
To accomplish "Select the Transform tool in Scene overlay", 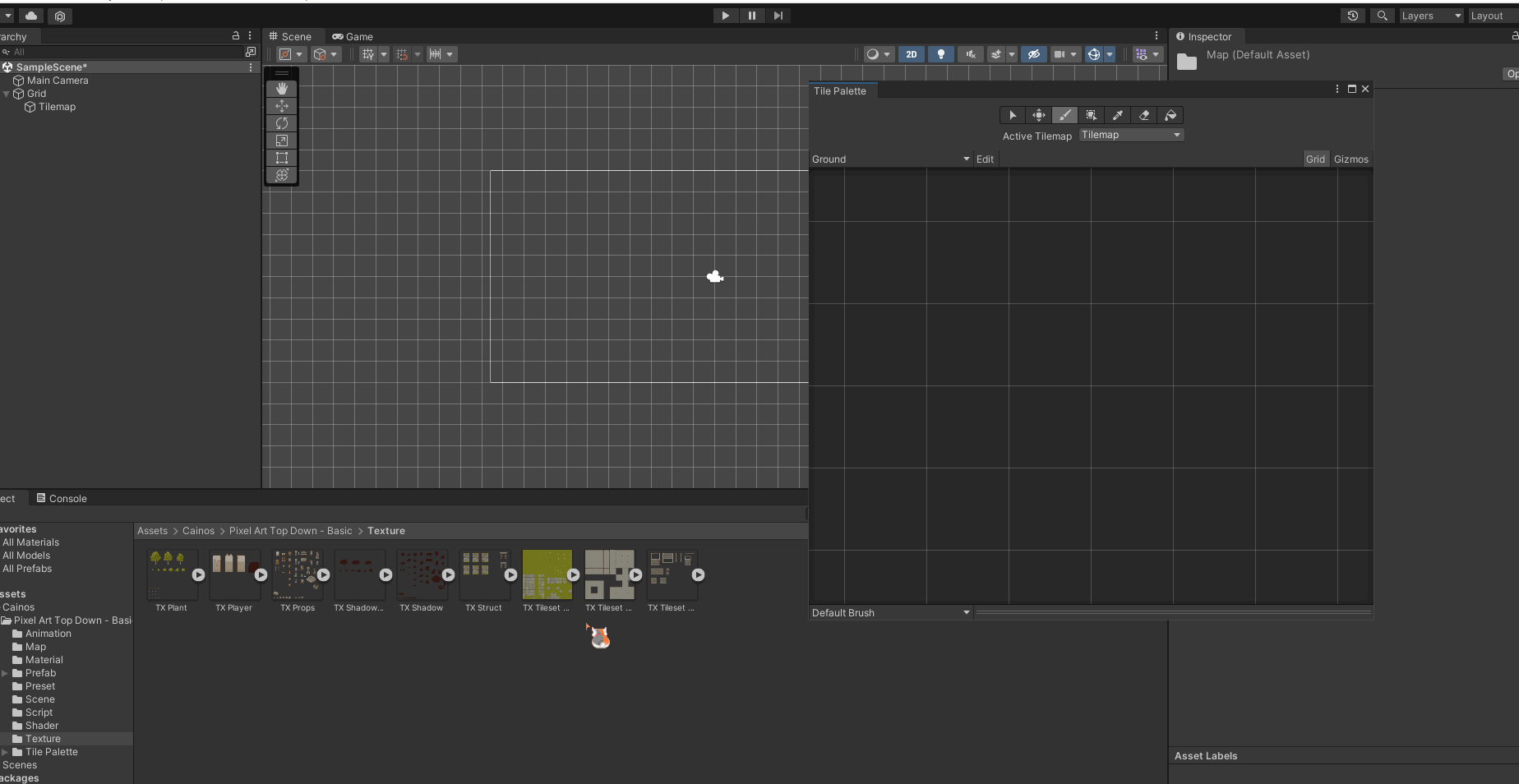I will 282,175.
